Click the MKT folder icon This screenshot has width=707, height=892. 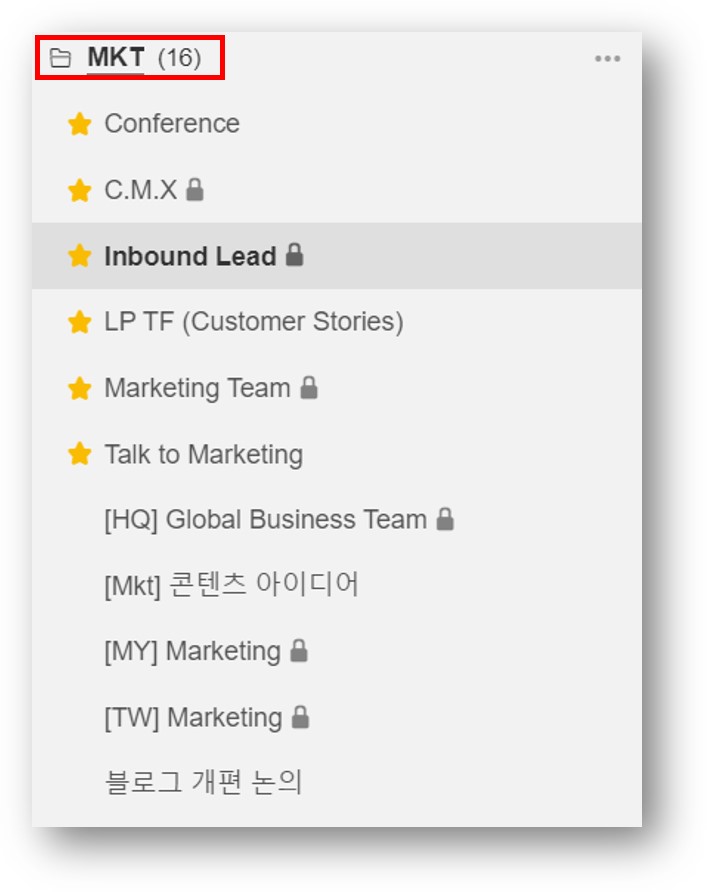61,58
